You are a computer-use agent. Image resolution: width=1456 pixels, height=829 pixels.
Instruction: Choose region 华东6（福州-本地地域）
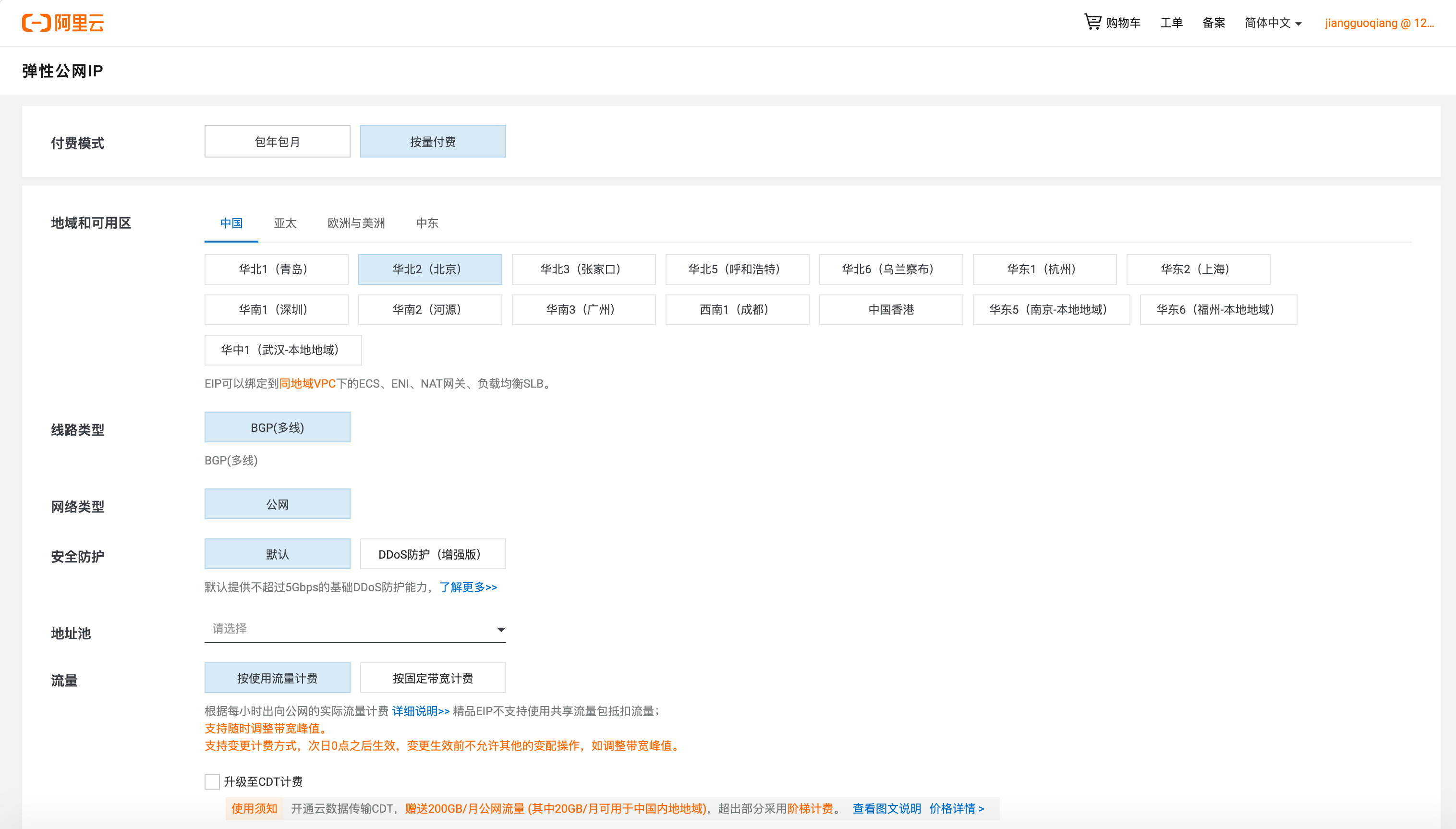coord(1218,310)
